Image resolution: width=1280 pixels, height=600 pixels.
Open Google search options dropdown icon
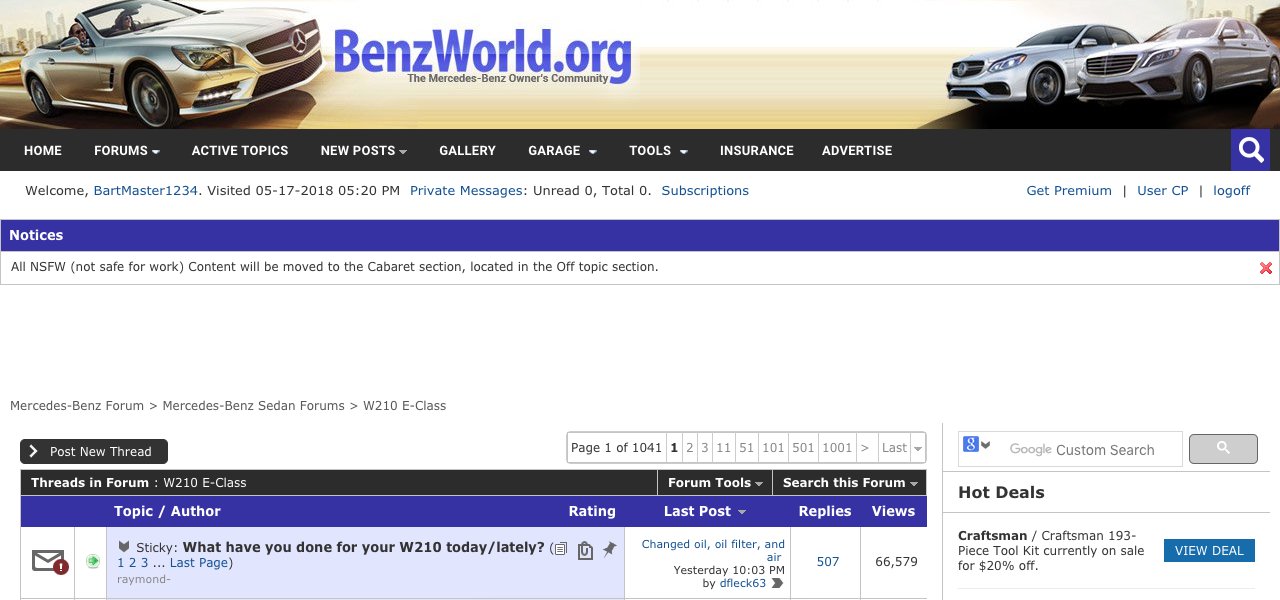(978, 445)
